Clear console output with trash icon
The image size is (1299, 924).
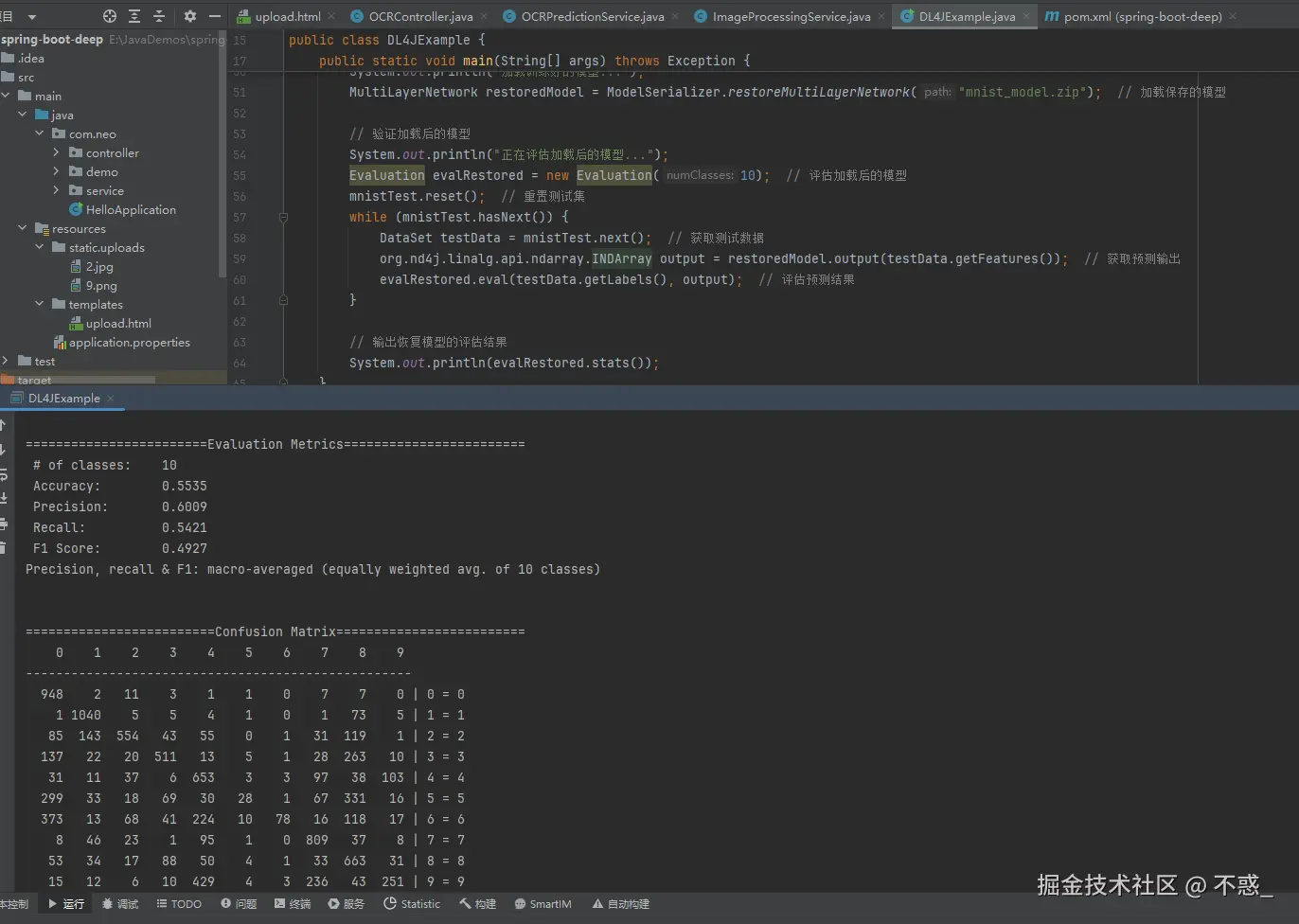(3, 548)
